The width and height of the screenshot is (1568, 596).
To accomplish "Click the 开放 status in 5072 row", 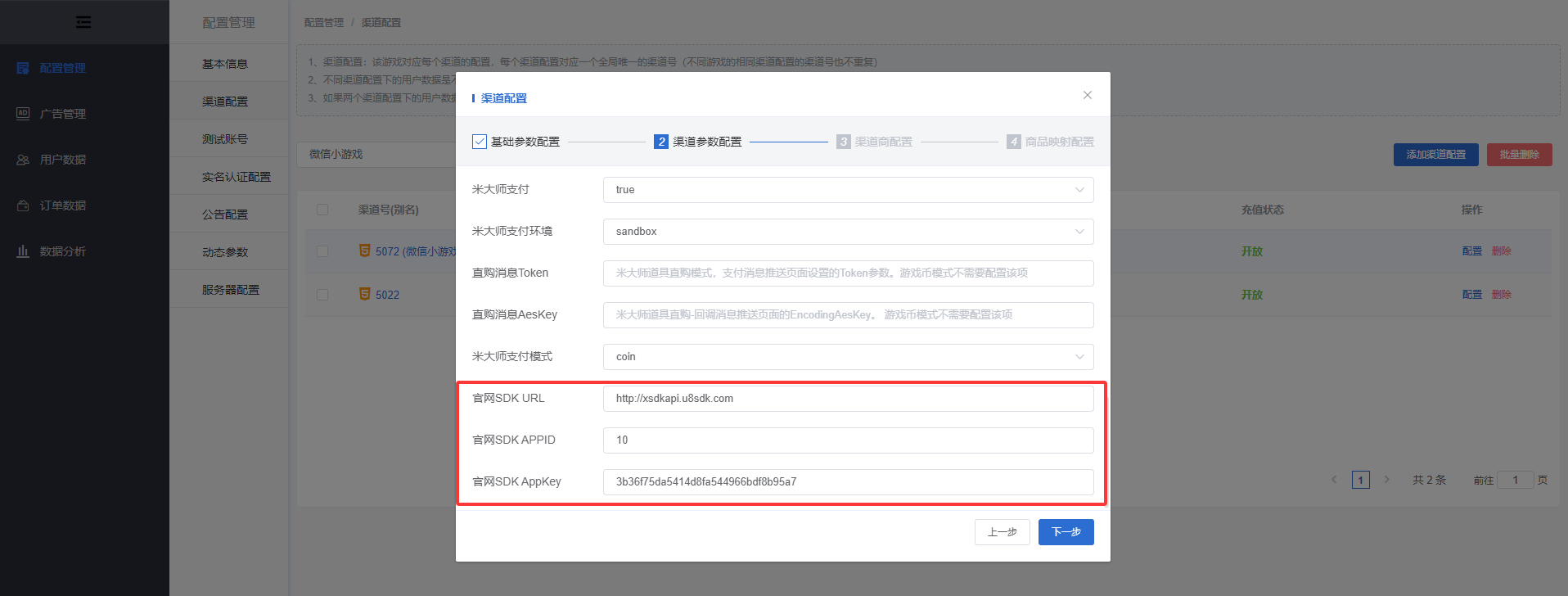I will 1252,251.
